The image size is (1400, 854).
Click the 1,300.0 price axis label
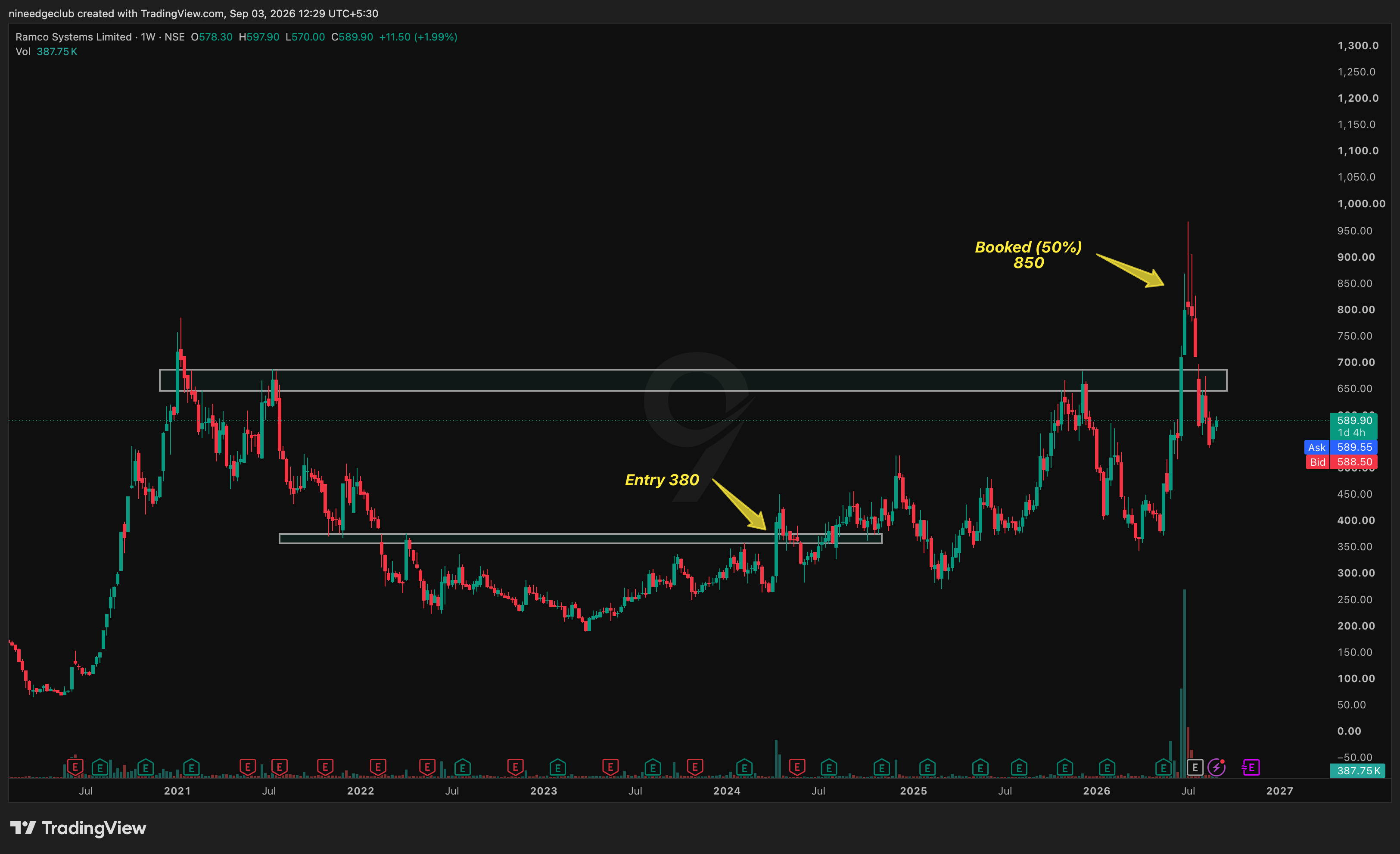tap(1358, 45)
